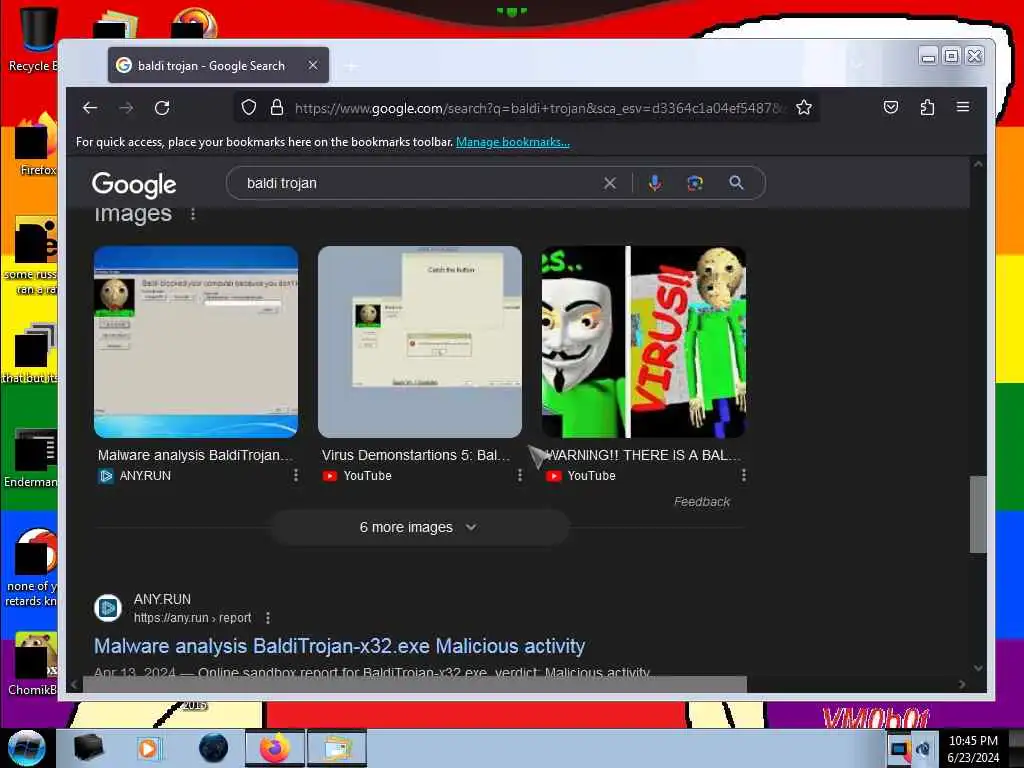The width and height of the screenshot is (1024, 768).
Task: Start voice search with microphone icon
Action: (x=654, y=184)
